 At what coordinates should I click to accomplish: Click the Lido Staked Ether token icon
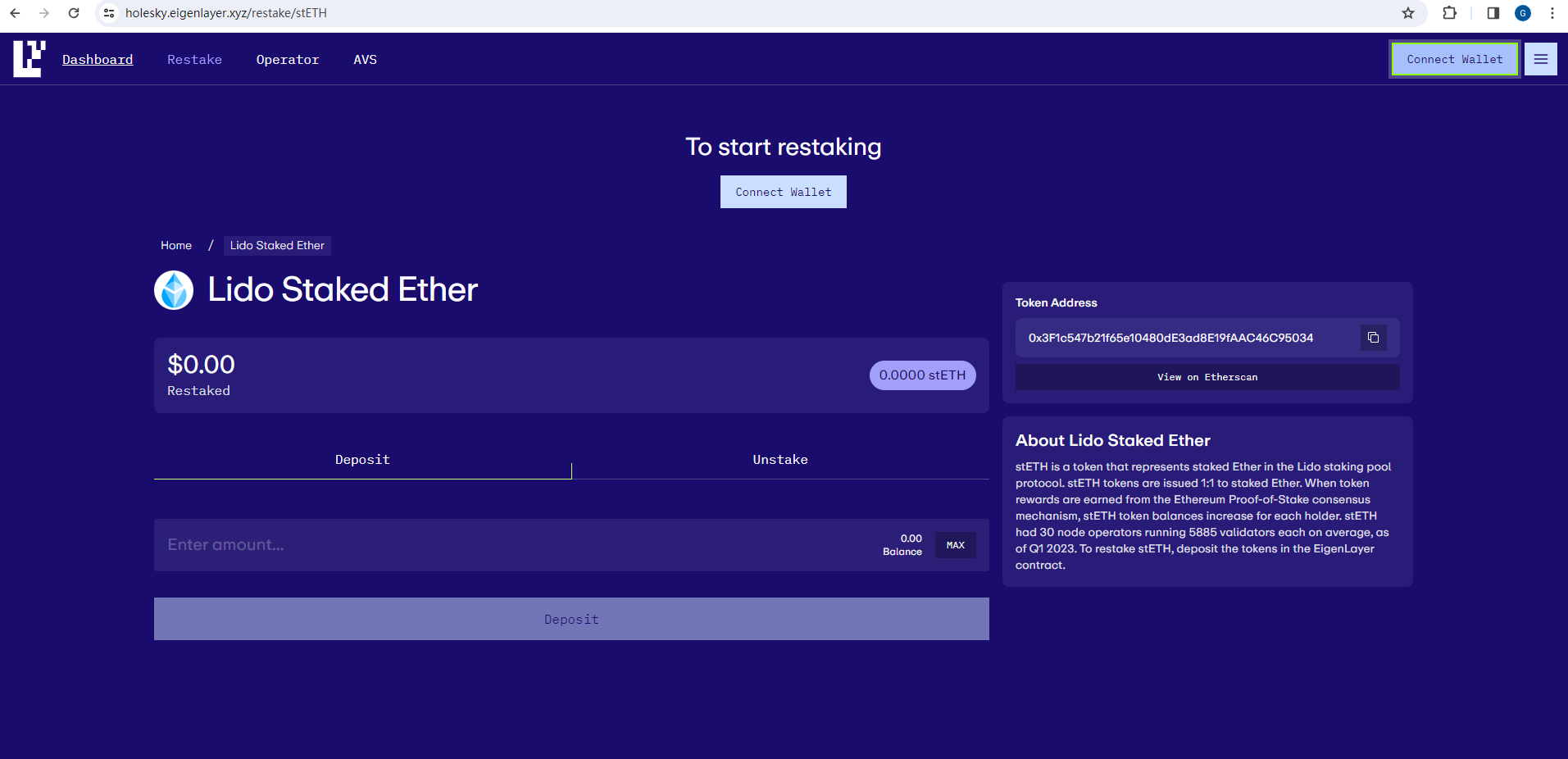pyautogui.click(x=174, y=290)
